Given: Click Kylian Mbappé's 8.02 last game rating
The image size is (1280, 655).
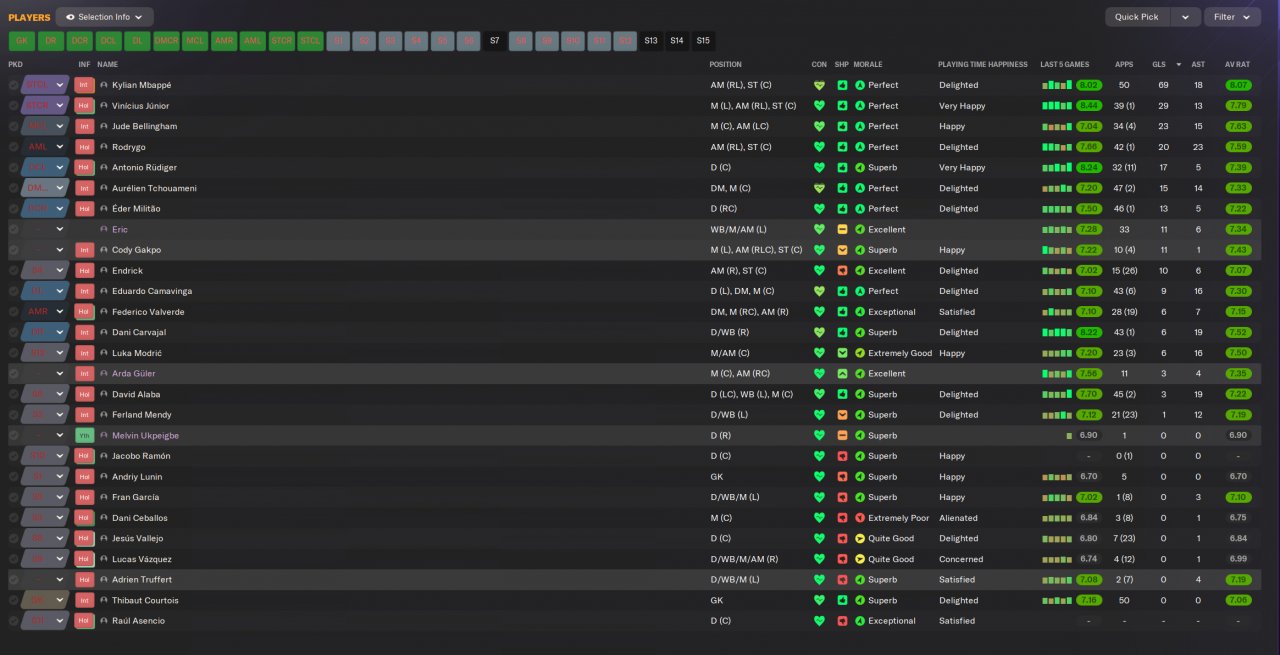Looking at the screenshot, I should coord(1089,85).
